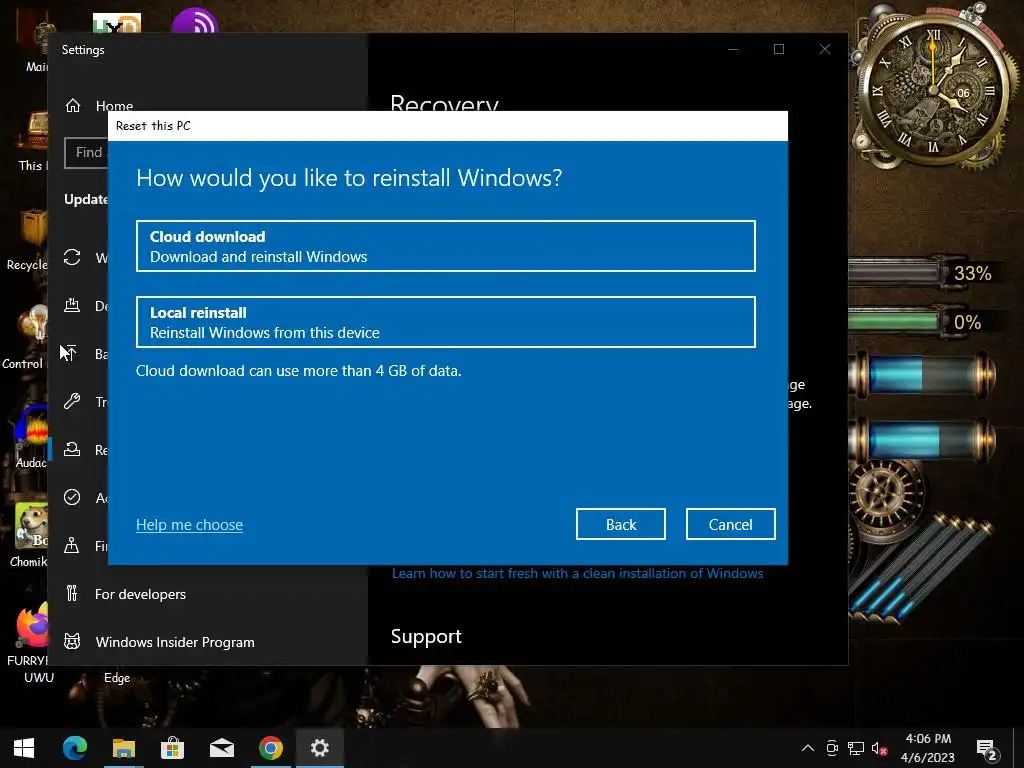1024x768 pixels.
Task: Cancel the Reset this PC dialog
Action: coord(730,524)
